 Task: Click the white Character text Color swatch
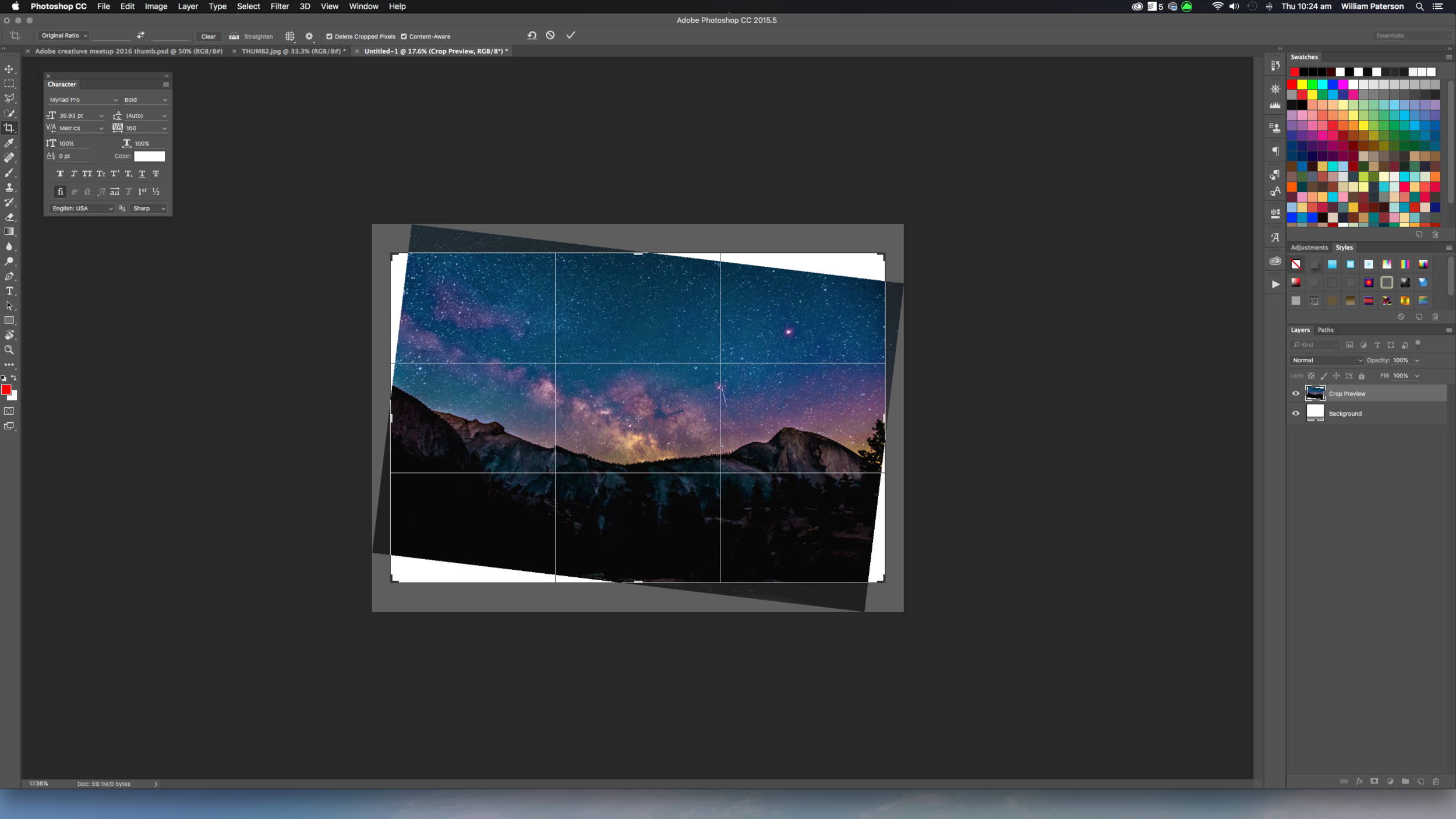pyautogui.click(x=150, y=156)
